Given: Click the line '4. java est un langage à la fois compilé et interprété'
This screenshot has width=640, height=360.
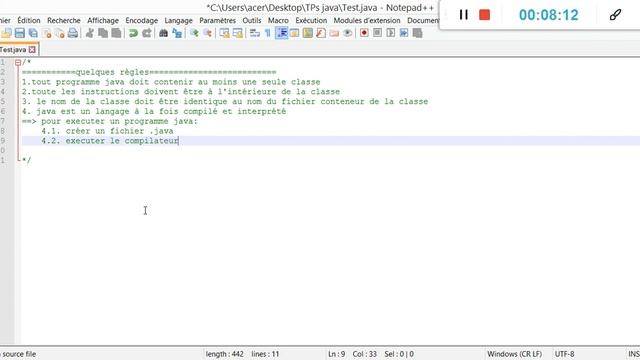Looking at the screenshot, I should pyautogui.click(x=154, y=111).
